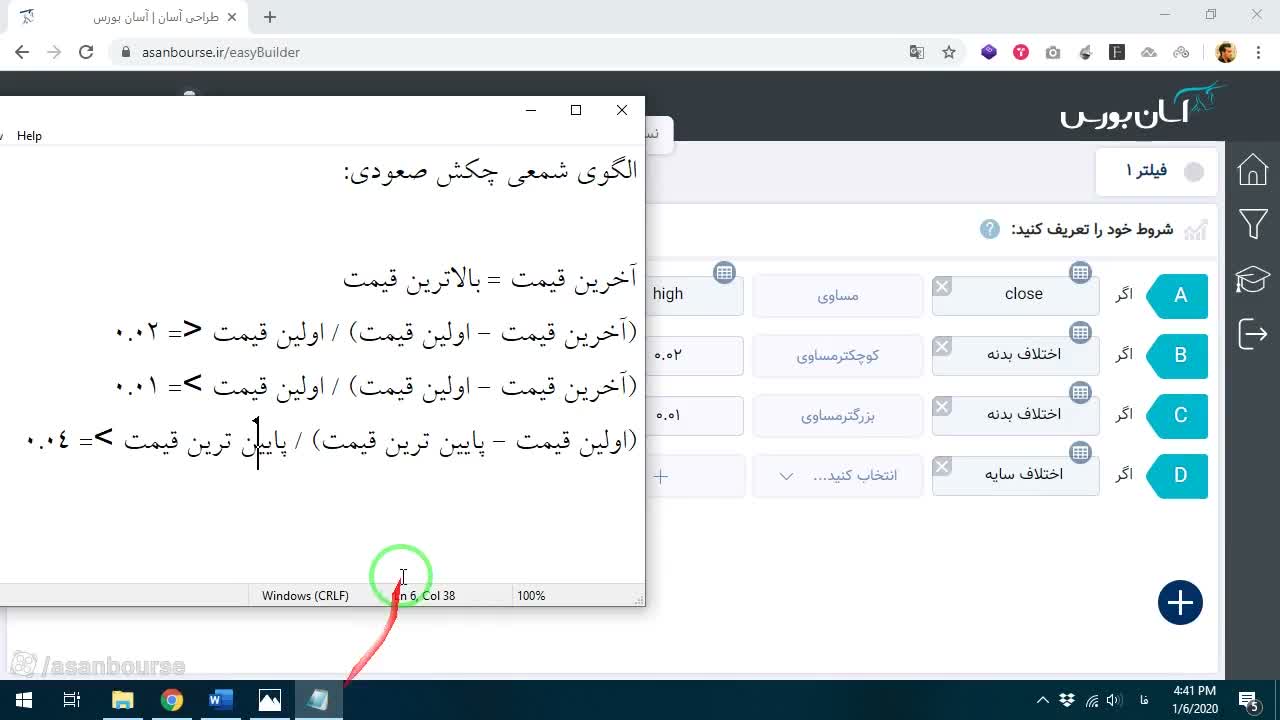Open Task View on the taskbar
1280x720 pixels.
point(72,700)
